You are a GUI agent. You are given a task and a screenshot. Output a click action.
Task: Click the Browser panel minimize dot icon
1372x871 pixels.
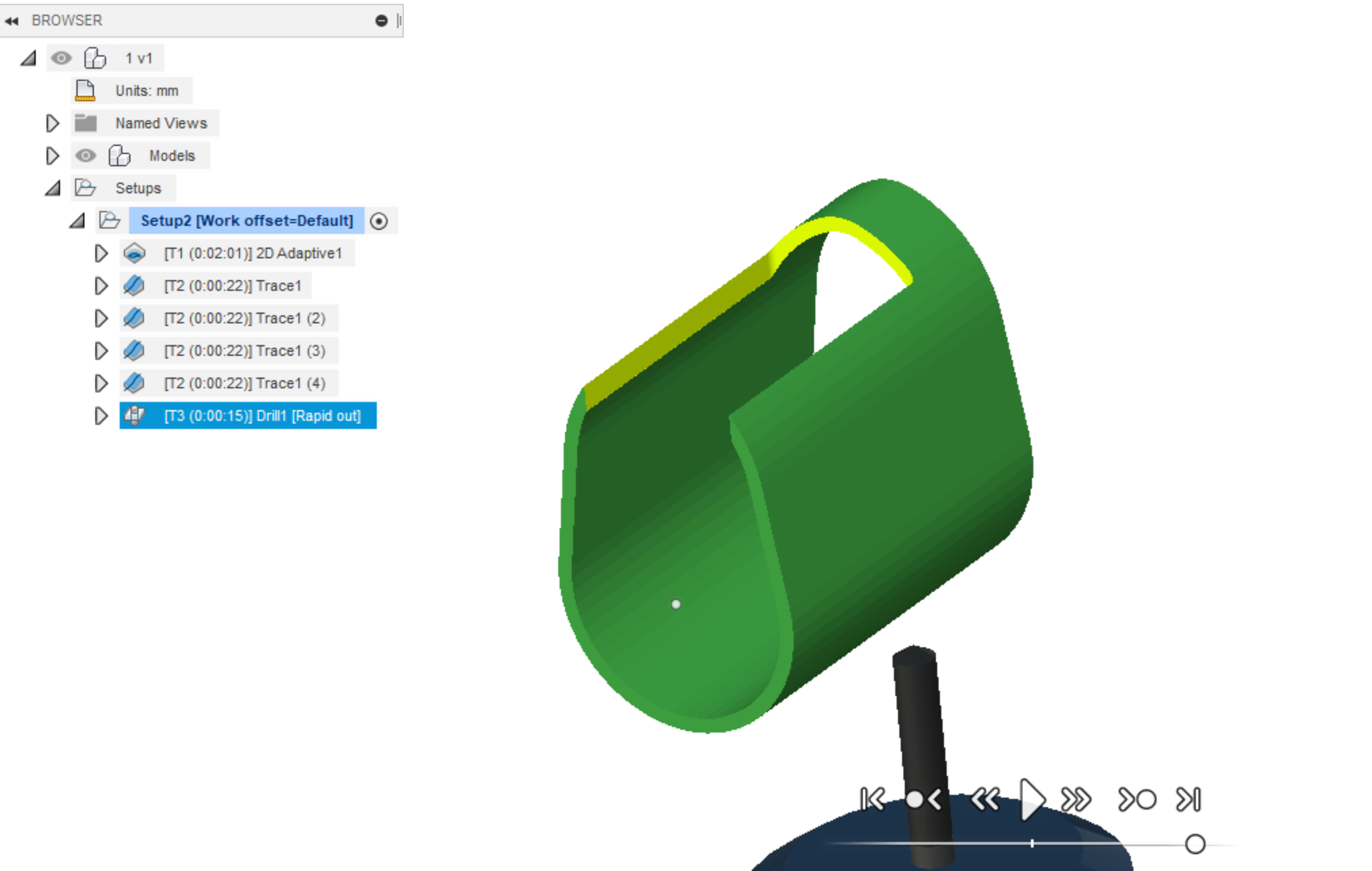point(381,21)
